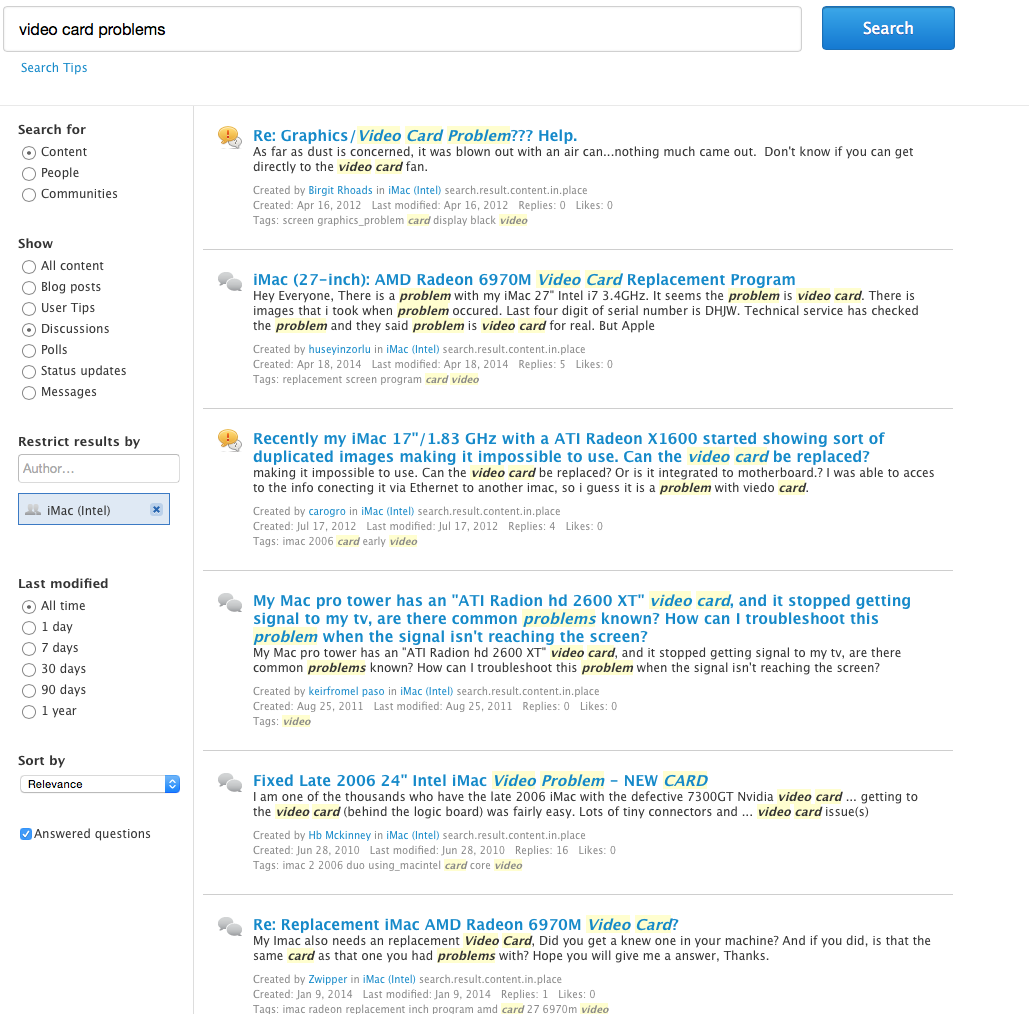Click "Replies: 16" on Hb Mckinney result

pyautogui.click(x=541, y=850)
